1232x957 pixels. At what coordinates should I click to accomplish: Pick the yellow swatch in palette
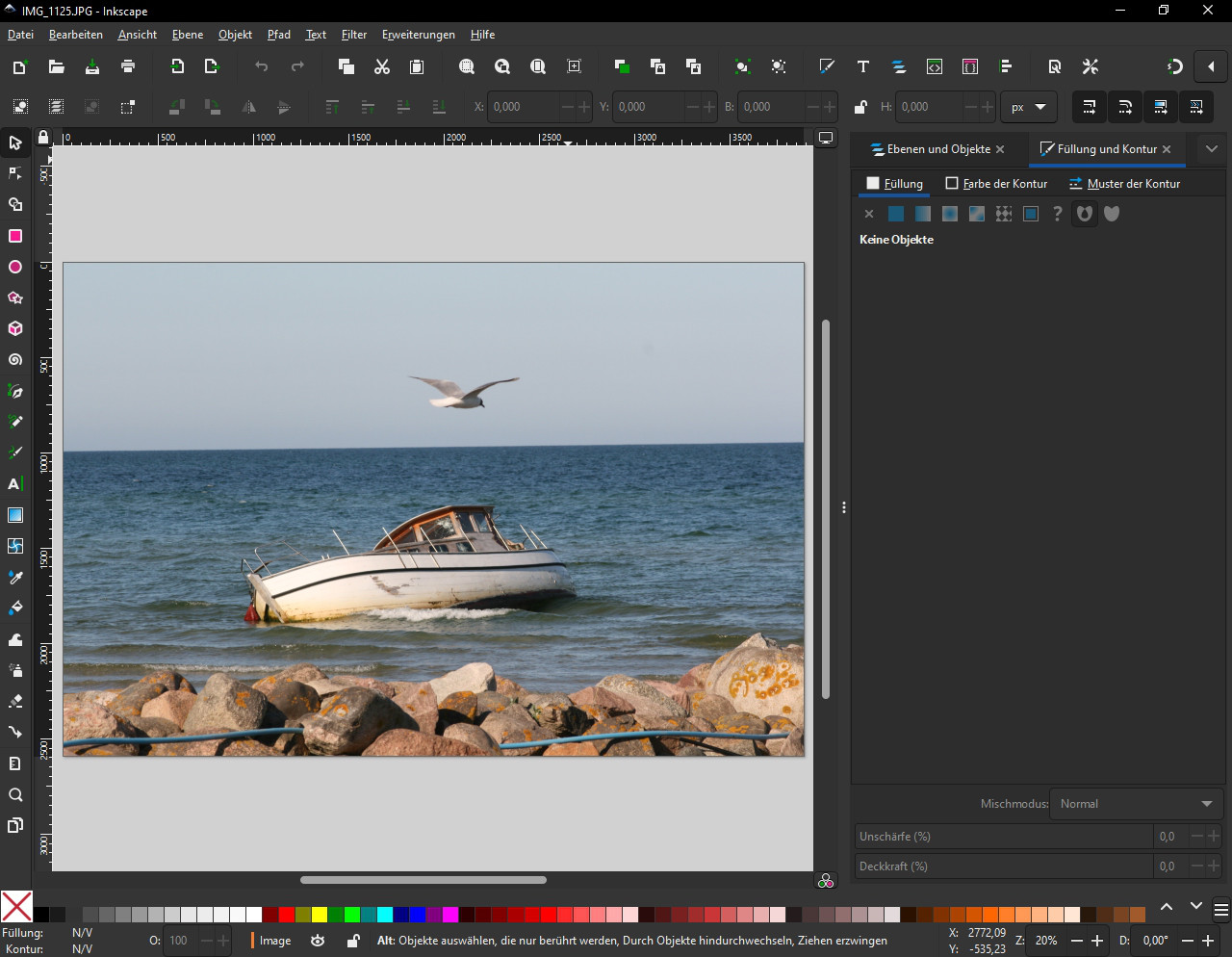click(x=319, y=915)
